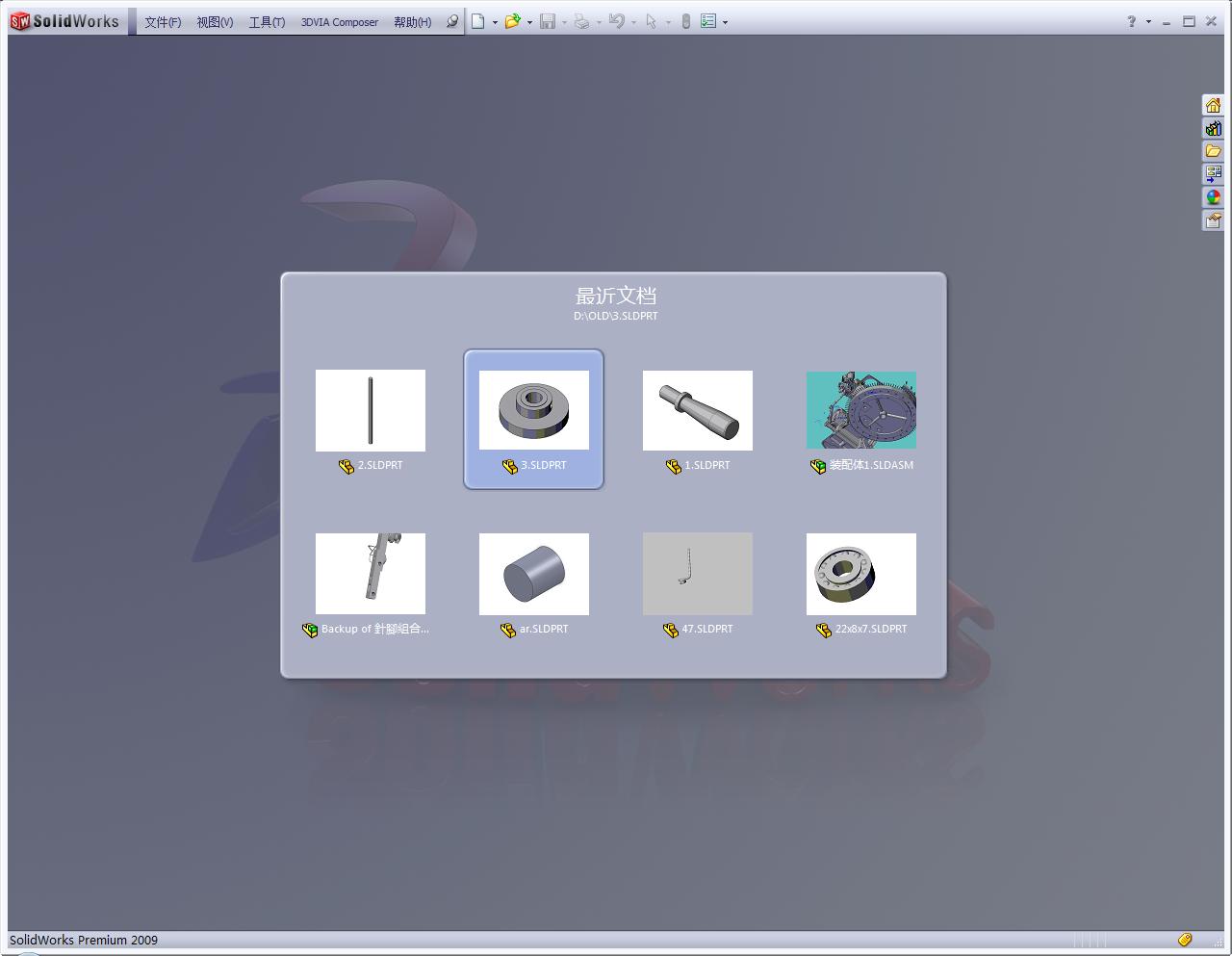Open a file using the yellow folder toolbar icon
Viewport: 1232px width, 956px height.
pos(512,21)
